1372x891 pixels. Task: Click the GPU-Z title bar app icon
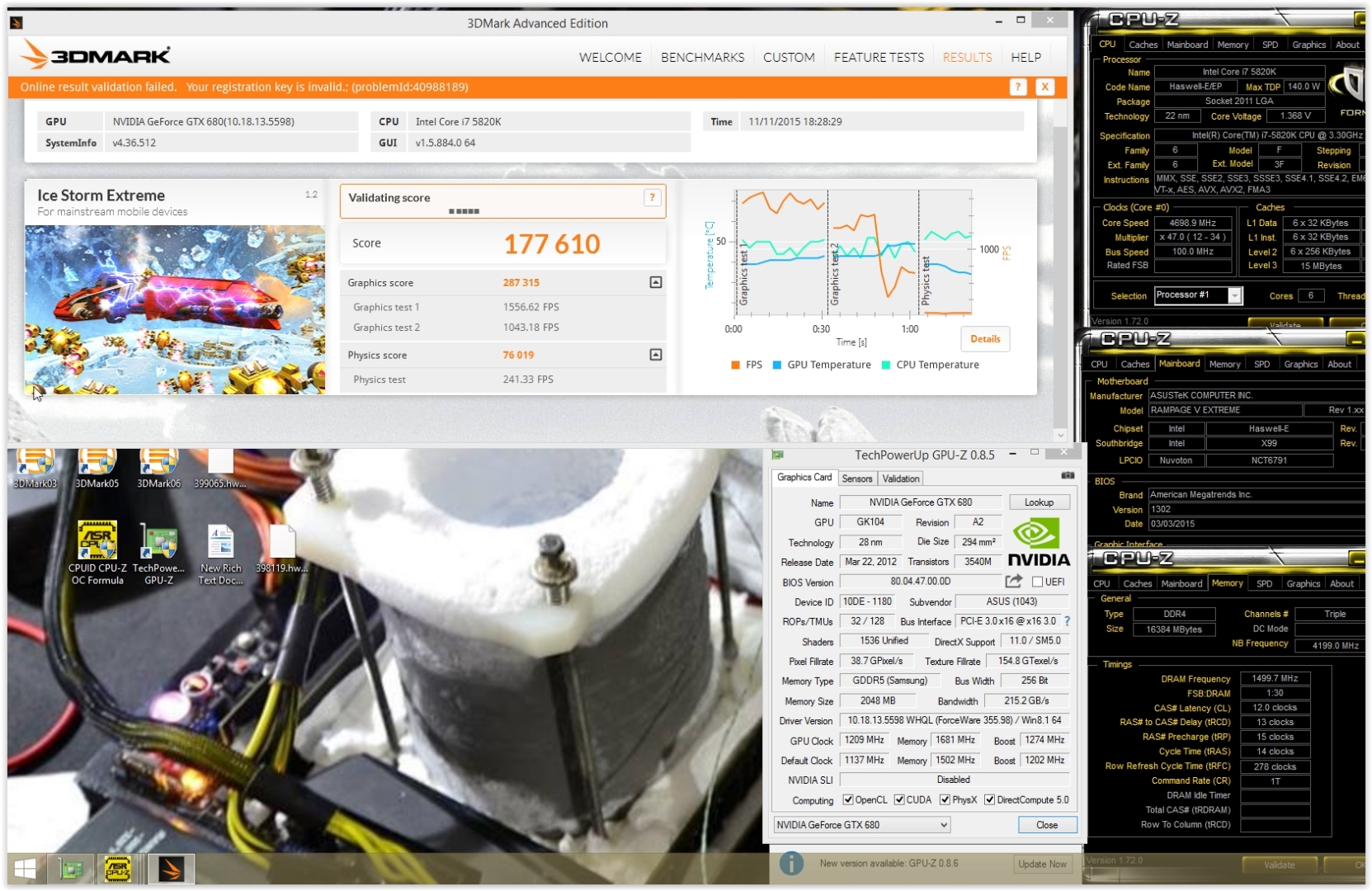tap(777, 455)
